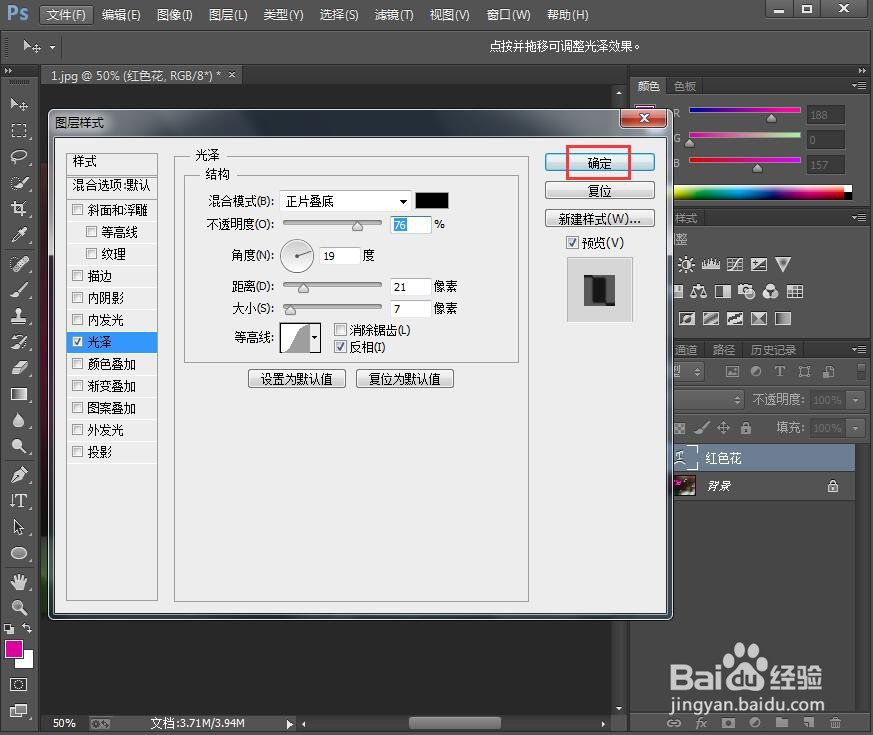Click the delete layer trash icon
The height and width of the screenshot is (735, 873).
coord(835,723)
